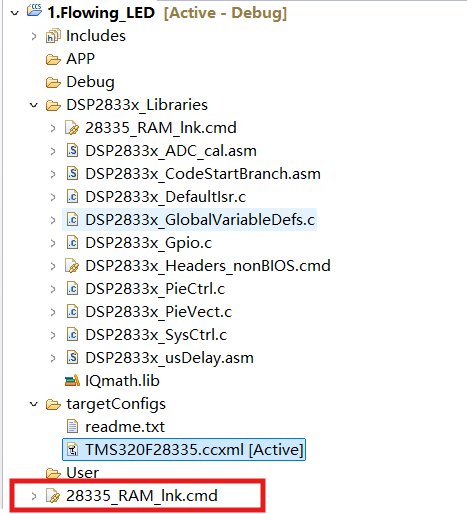The image size is (467, 514).
Task: Collapse the DSP2833x_Libraries folder
Action: click(34, 105)
